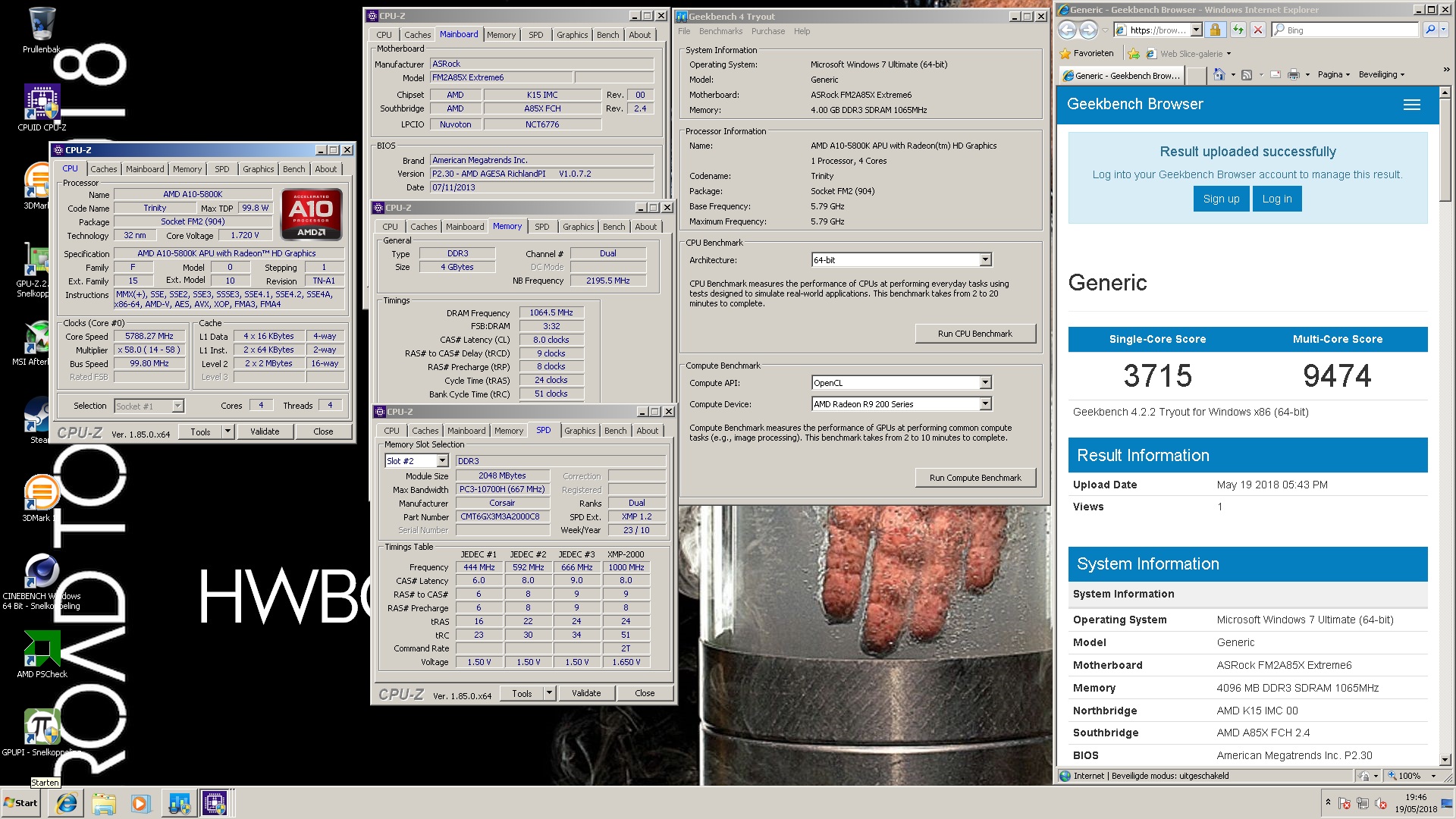Open the Pagina menu dropdown
1456x819 pixels.
pyautogui.click(x=1334, y=74)
